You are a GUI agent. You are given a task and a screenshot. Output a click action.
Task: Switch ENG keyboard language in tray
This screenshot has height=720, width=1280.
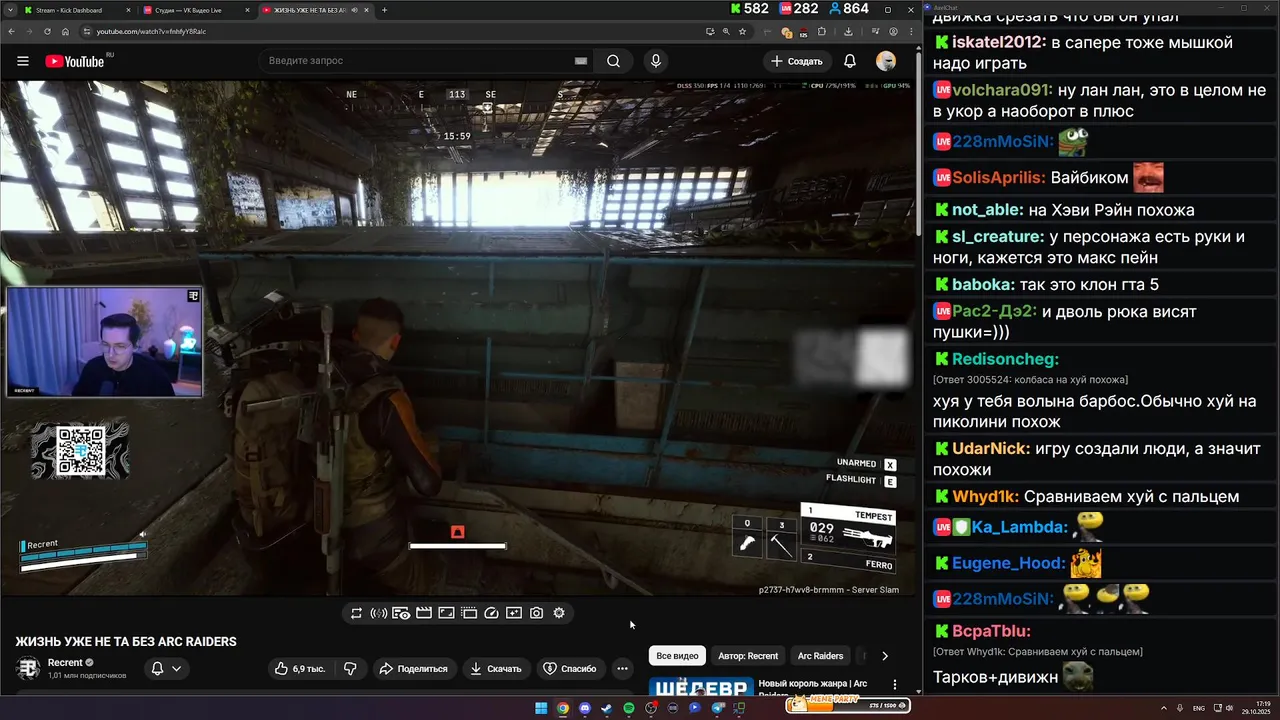[1199, 708]
